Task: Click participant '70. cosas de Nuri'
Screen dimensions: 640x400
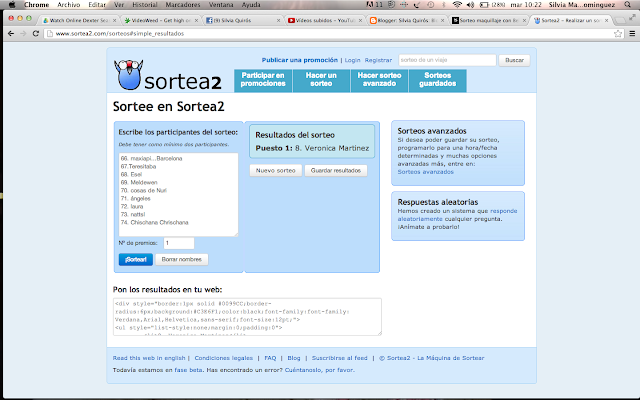Action: pyautogui.click(x=144, y=190)
